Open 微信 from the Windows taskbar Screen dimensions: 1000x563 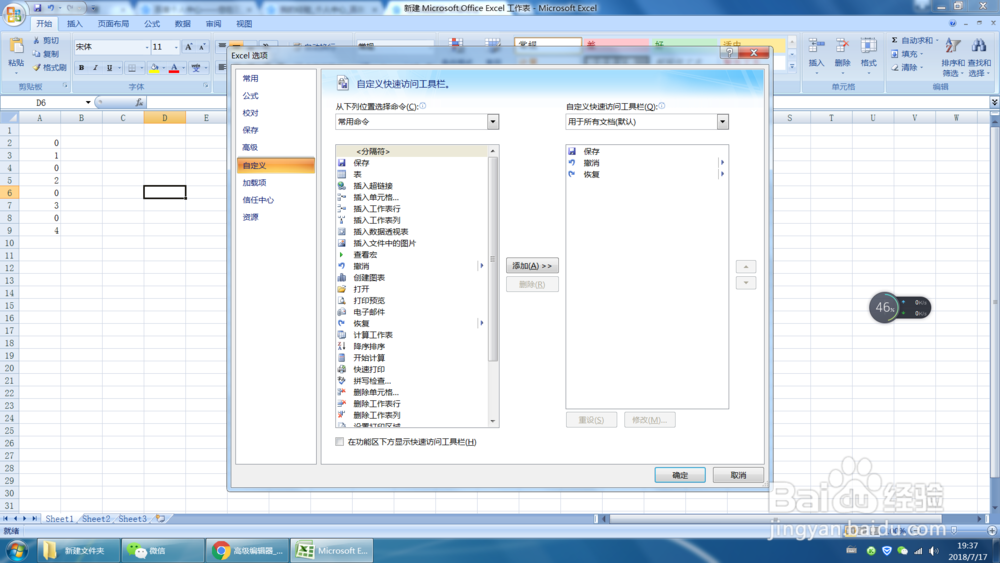[x=162, y=550]
